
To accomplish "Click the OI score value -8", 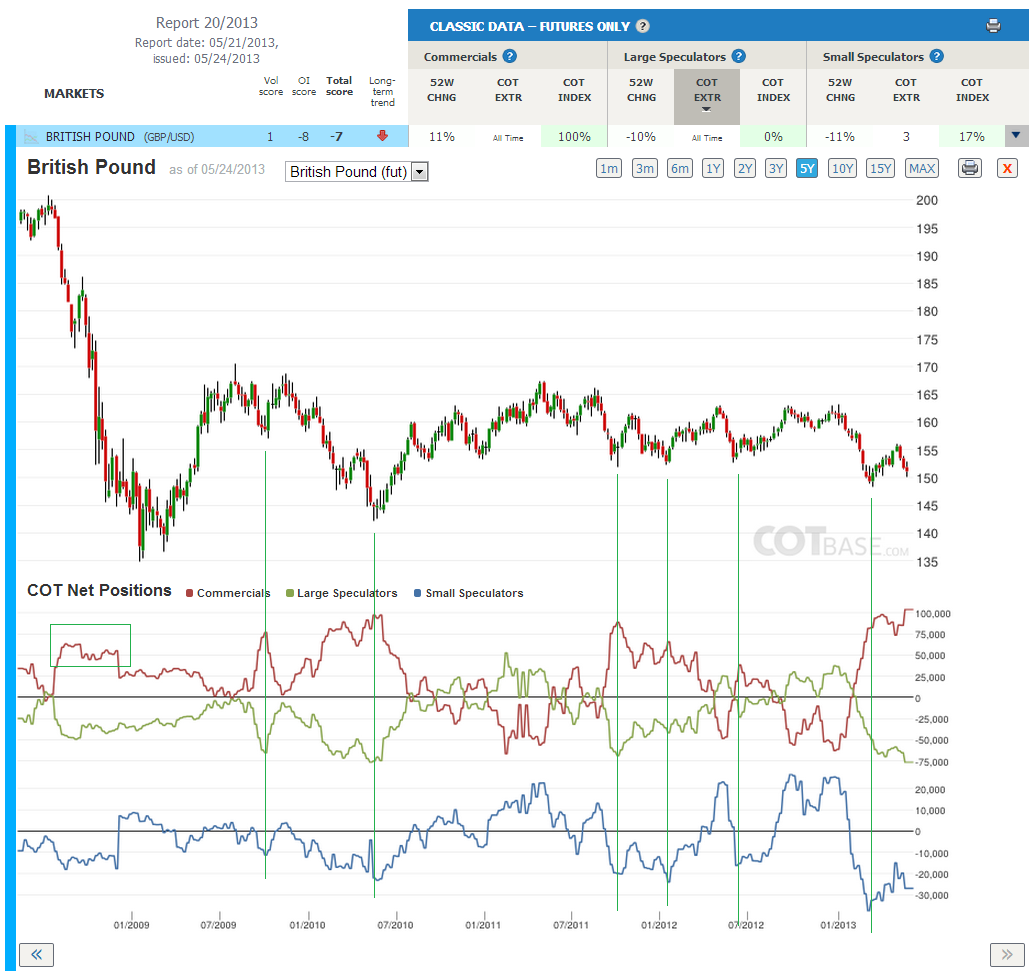I will coord(303,137).
